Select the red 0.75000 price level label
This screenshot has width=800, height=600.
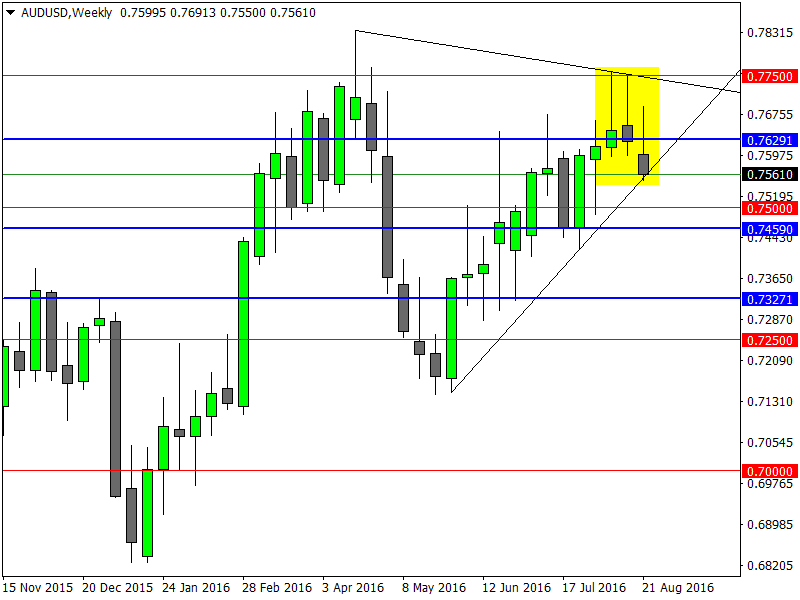(770, 208)
